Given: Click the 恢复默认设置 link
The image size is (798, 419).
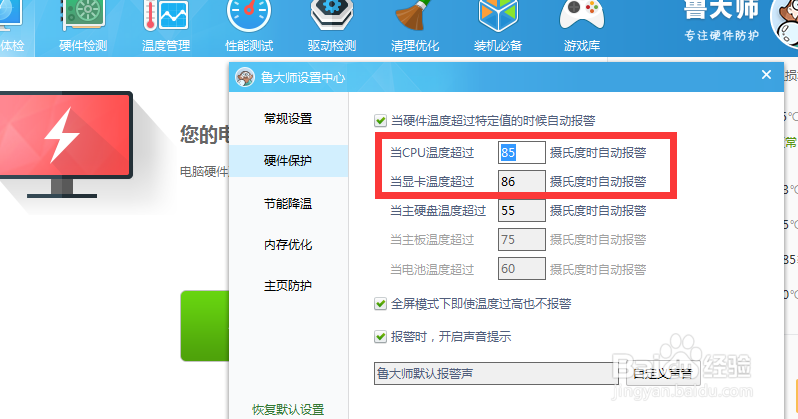Looking at the screenshot, I should 288,409.
